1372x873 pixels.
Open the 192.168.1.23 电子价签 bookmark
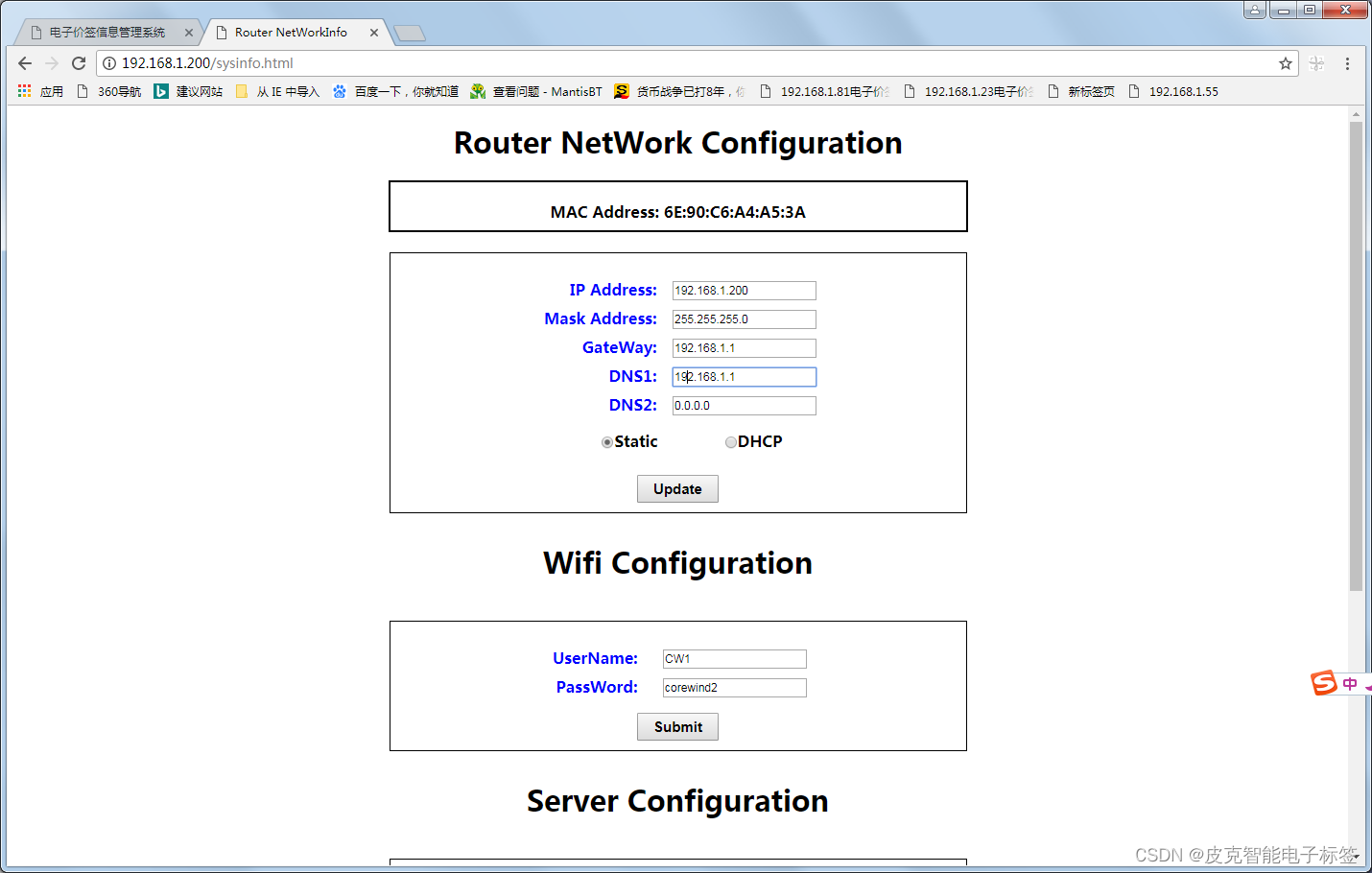pyautogui.click(x=968, y=91)
